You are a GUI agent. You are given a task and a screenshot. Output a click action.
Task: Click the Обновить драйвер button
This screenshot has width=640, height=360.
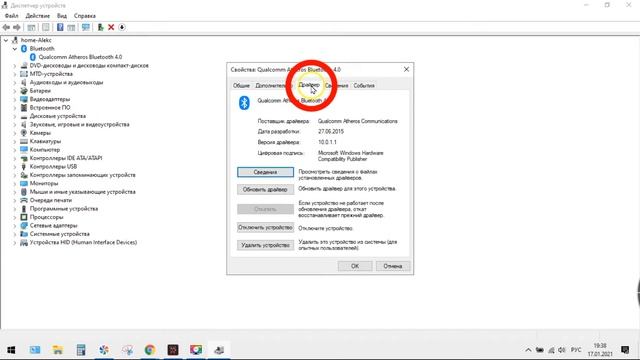(265, 189)
